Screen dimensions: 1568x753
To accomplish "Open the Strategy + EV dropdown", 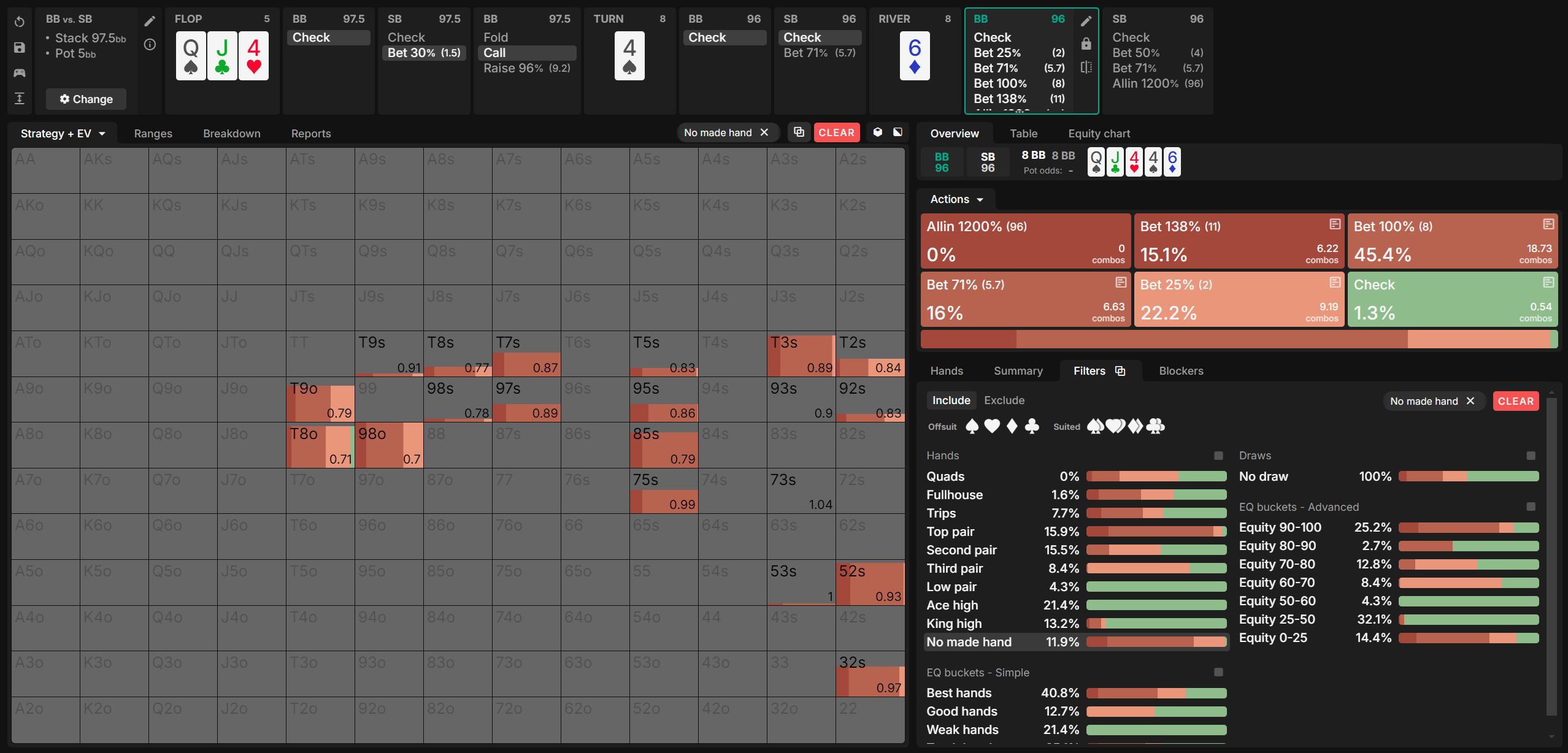I will coord(63,133).
